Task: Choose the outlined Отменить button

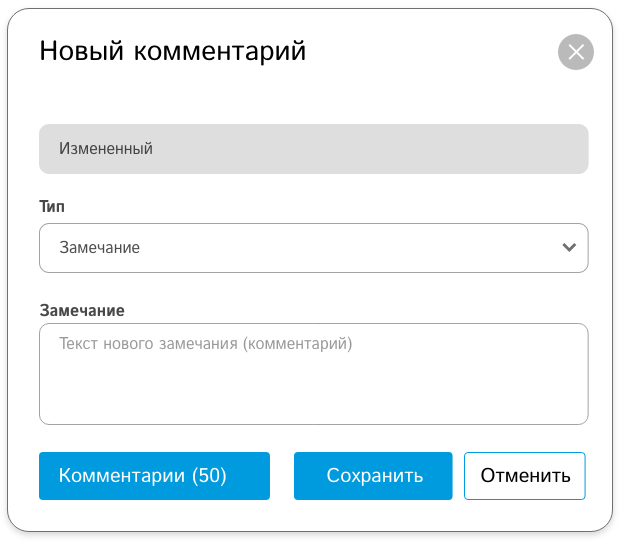Action: [x=525, y=476]
